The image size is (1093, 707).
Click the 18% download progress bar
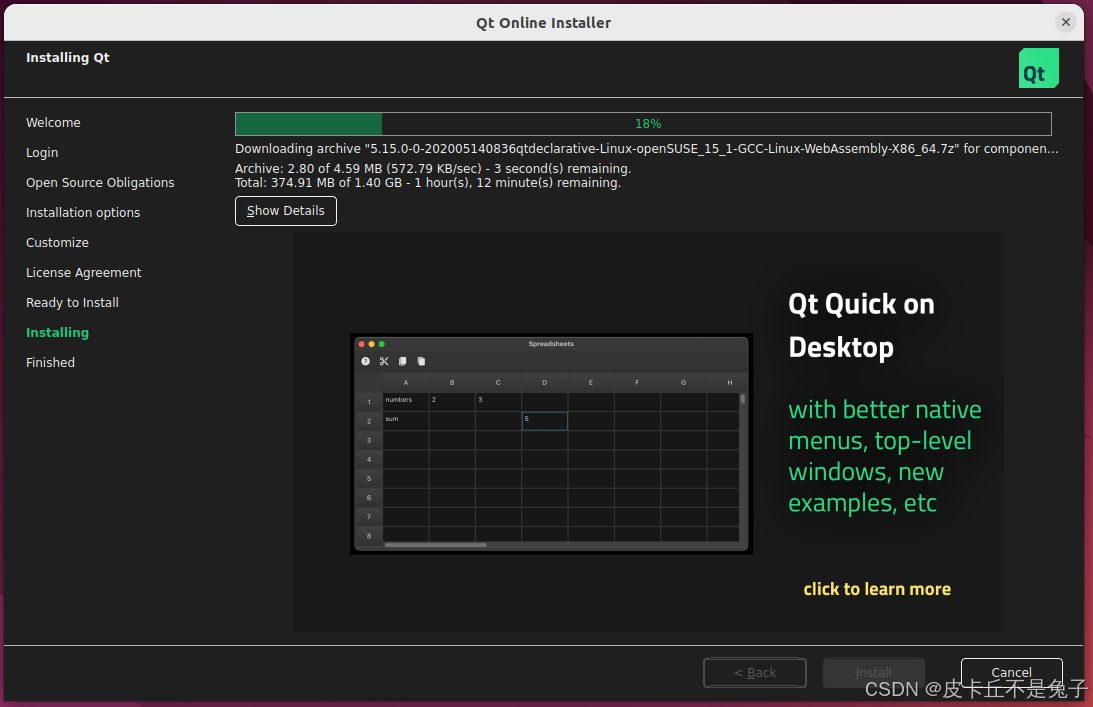(x=642, y=123)
